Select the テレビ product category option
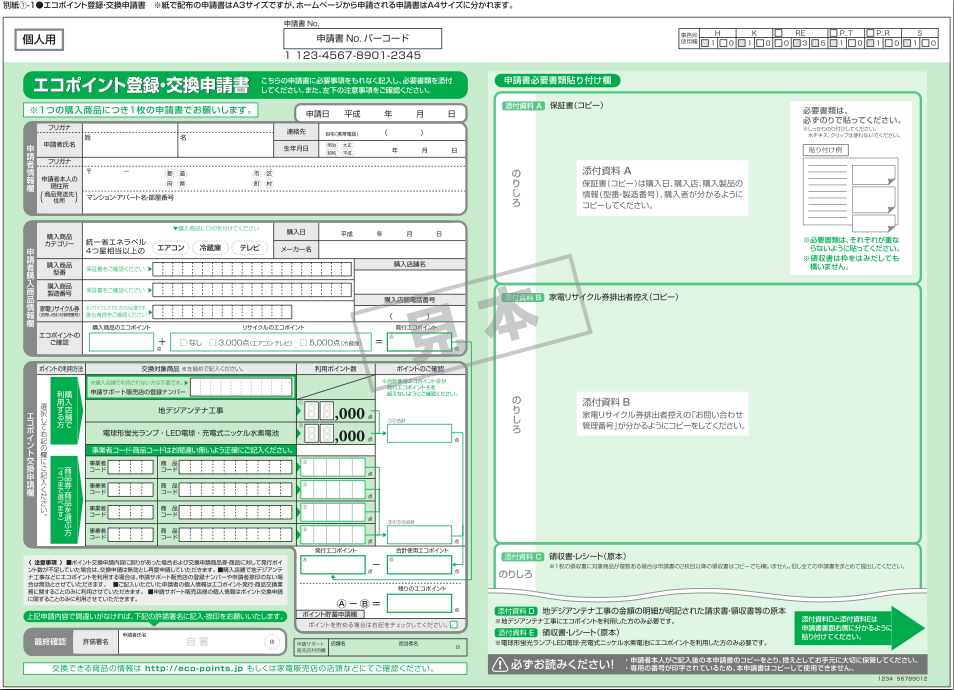Image resolution: width=954 pixels, height=690 pixels. tap(249, 247)
